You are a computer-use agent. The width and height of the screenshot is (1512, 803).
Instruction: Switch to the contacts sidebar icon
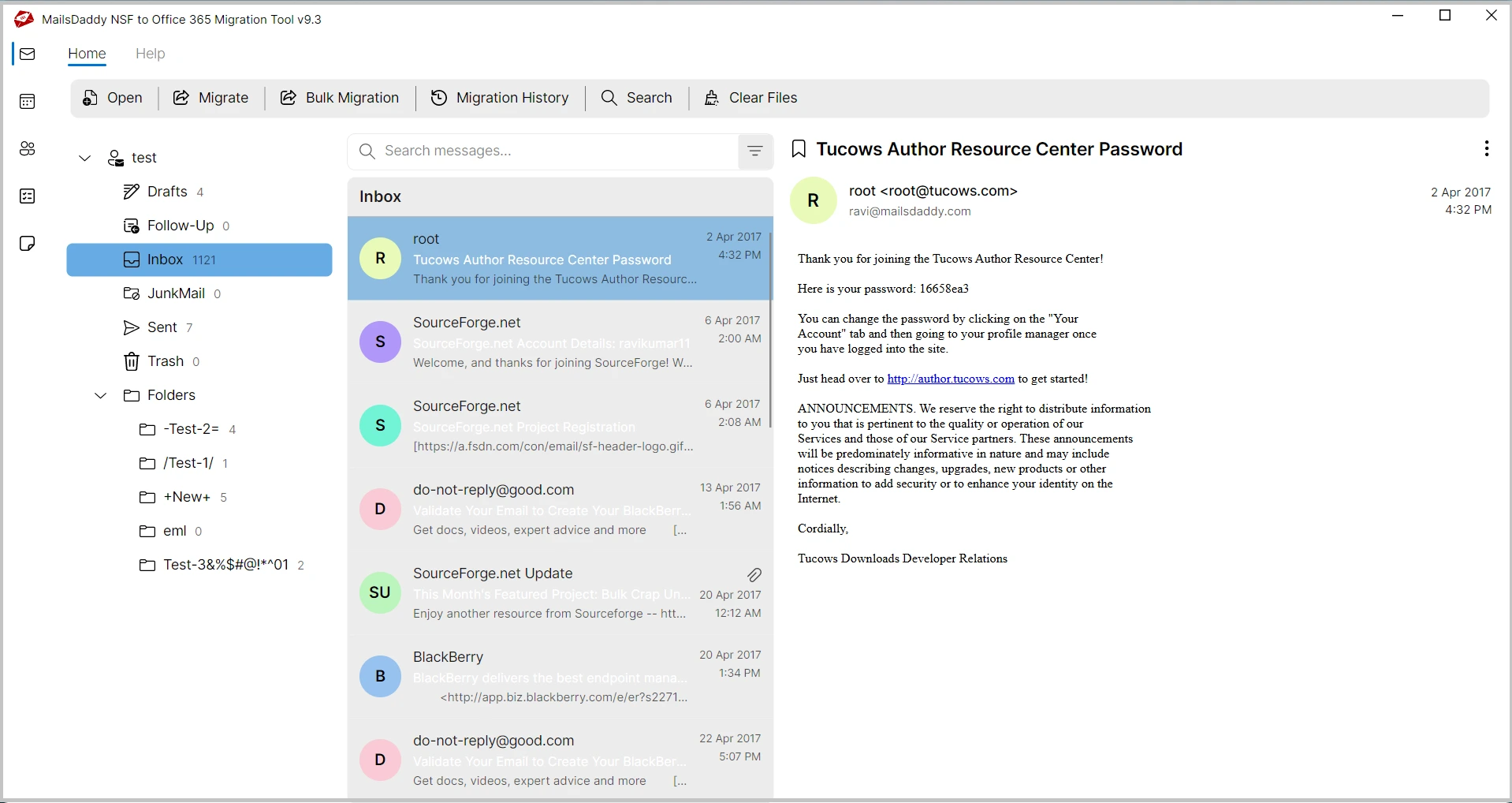coord(28,149)
